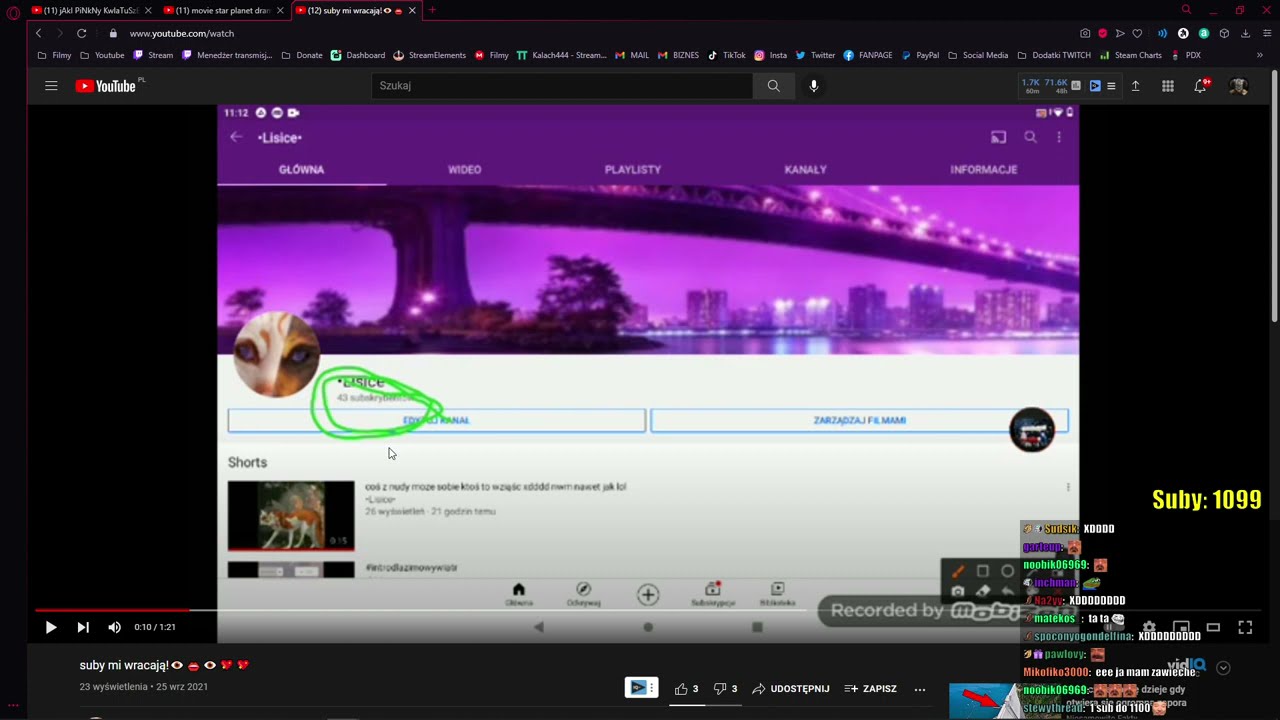Go back in browser
The height and width of the screenshot is (720, 1280).
point(38,33)
